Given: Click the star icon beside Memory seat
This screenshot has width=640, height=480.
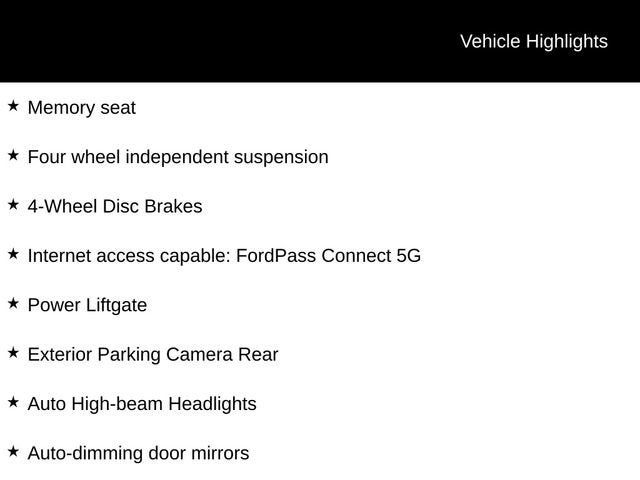Looking at the screenshot, I should click(x=13, y=106).
